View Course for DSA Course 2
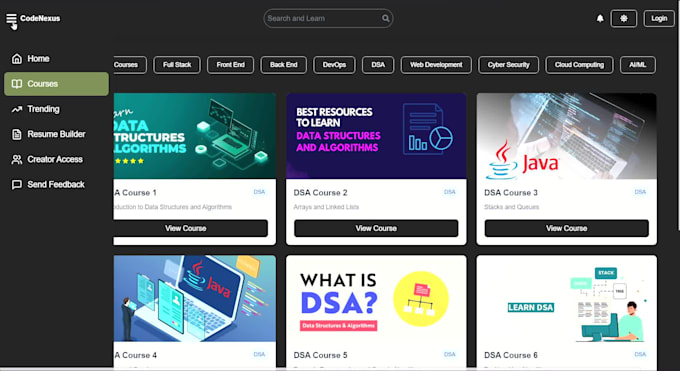680x371 pixels. [x=376, y=228]
